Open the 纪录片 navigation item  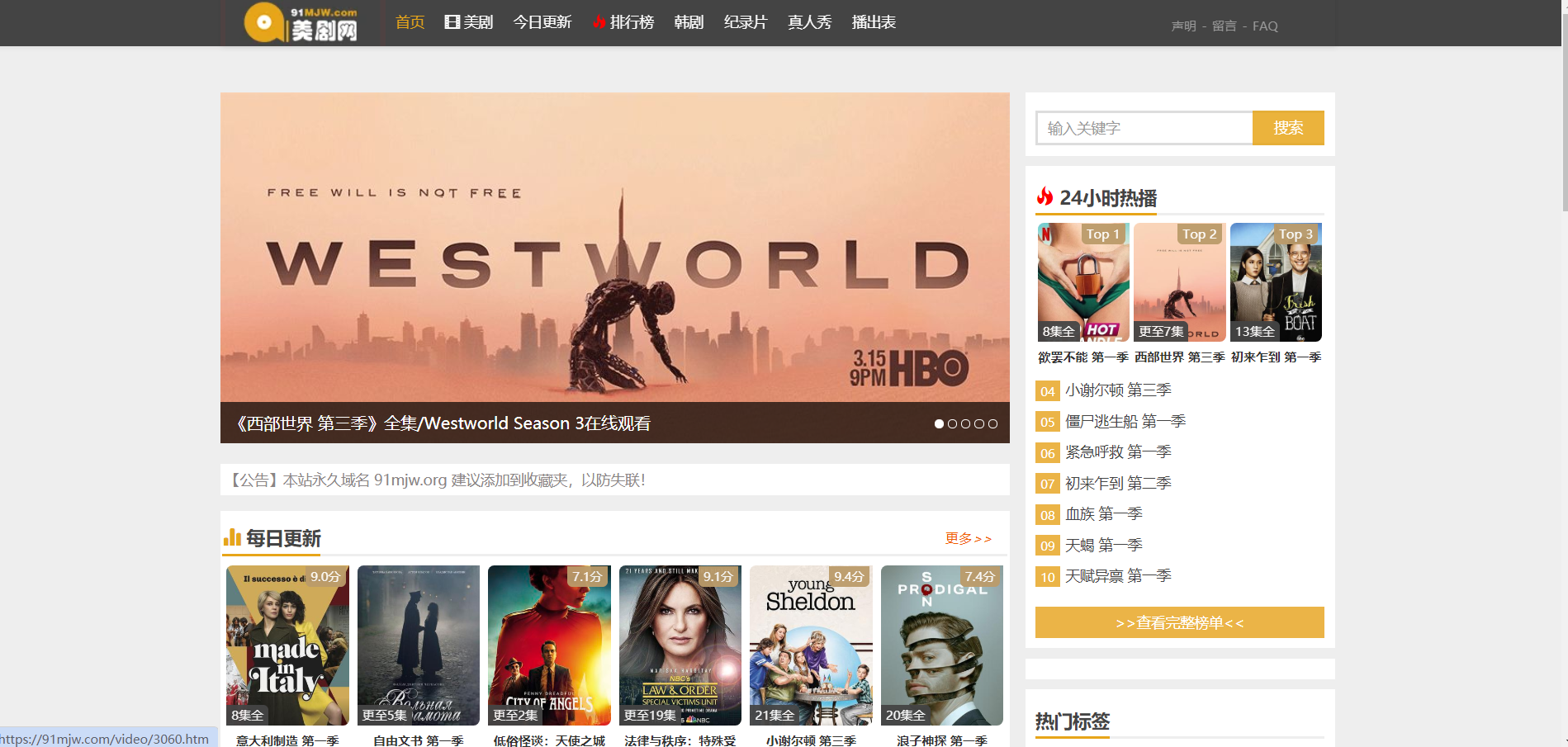click(746, 22)
